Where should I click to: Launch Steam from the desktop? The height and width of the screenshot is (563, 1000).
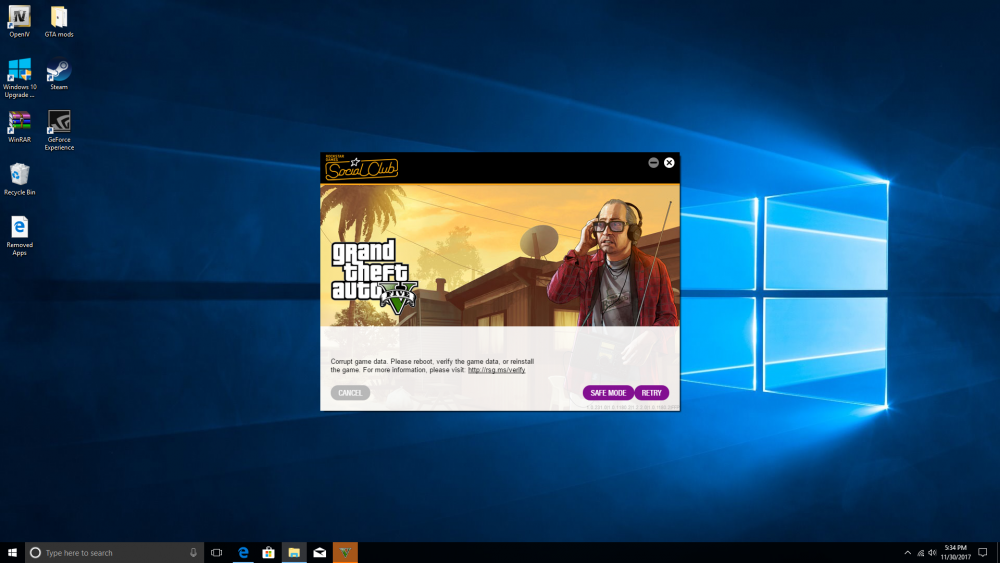pos(59,75)
